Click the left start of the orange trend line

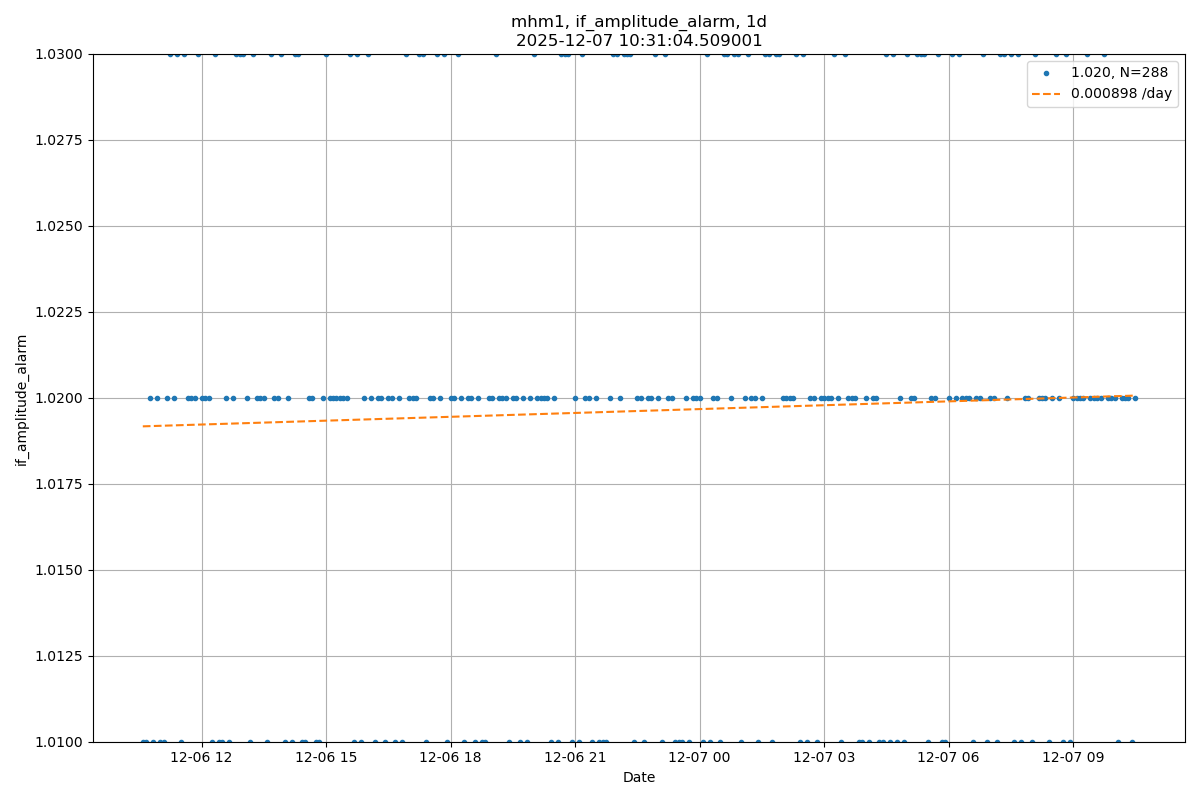(x=144, y=426)
